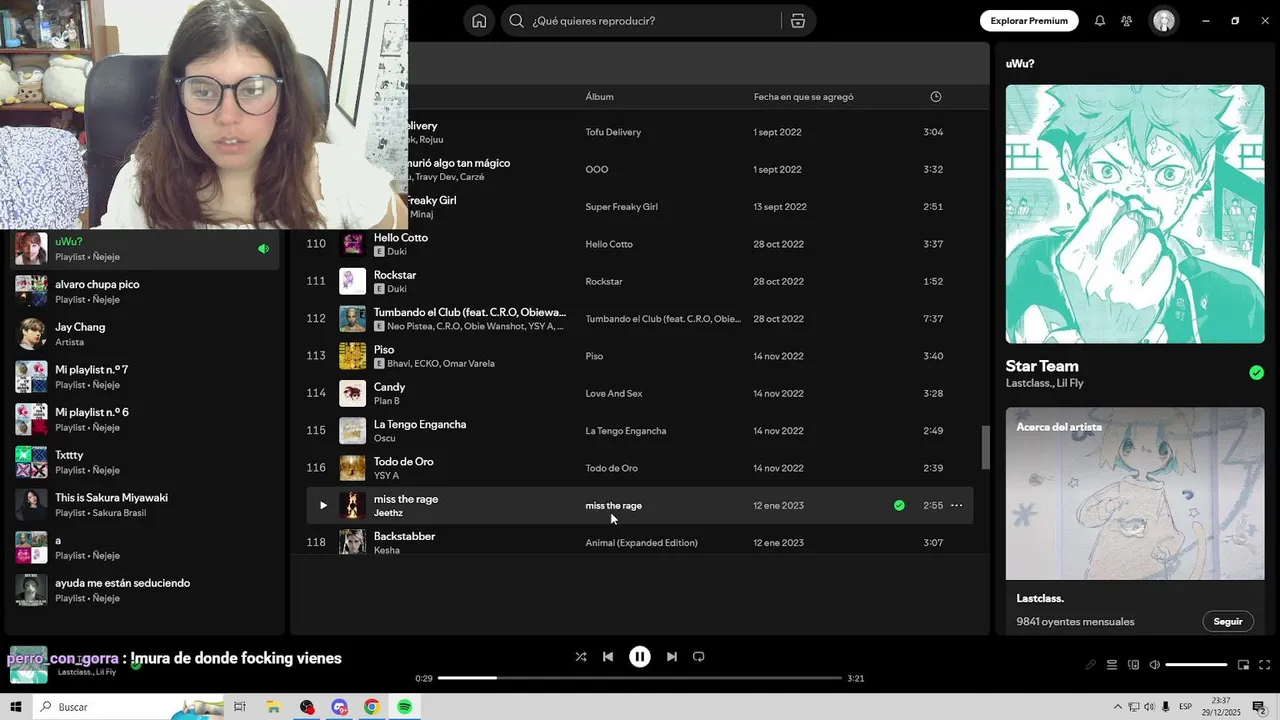
Task: Open the Jay Chang artist entry
Action: pyautogui.click(x=145, y=334)
